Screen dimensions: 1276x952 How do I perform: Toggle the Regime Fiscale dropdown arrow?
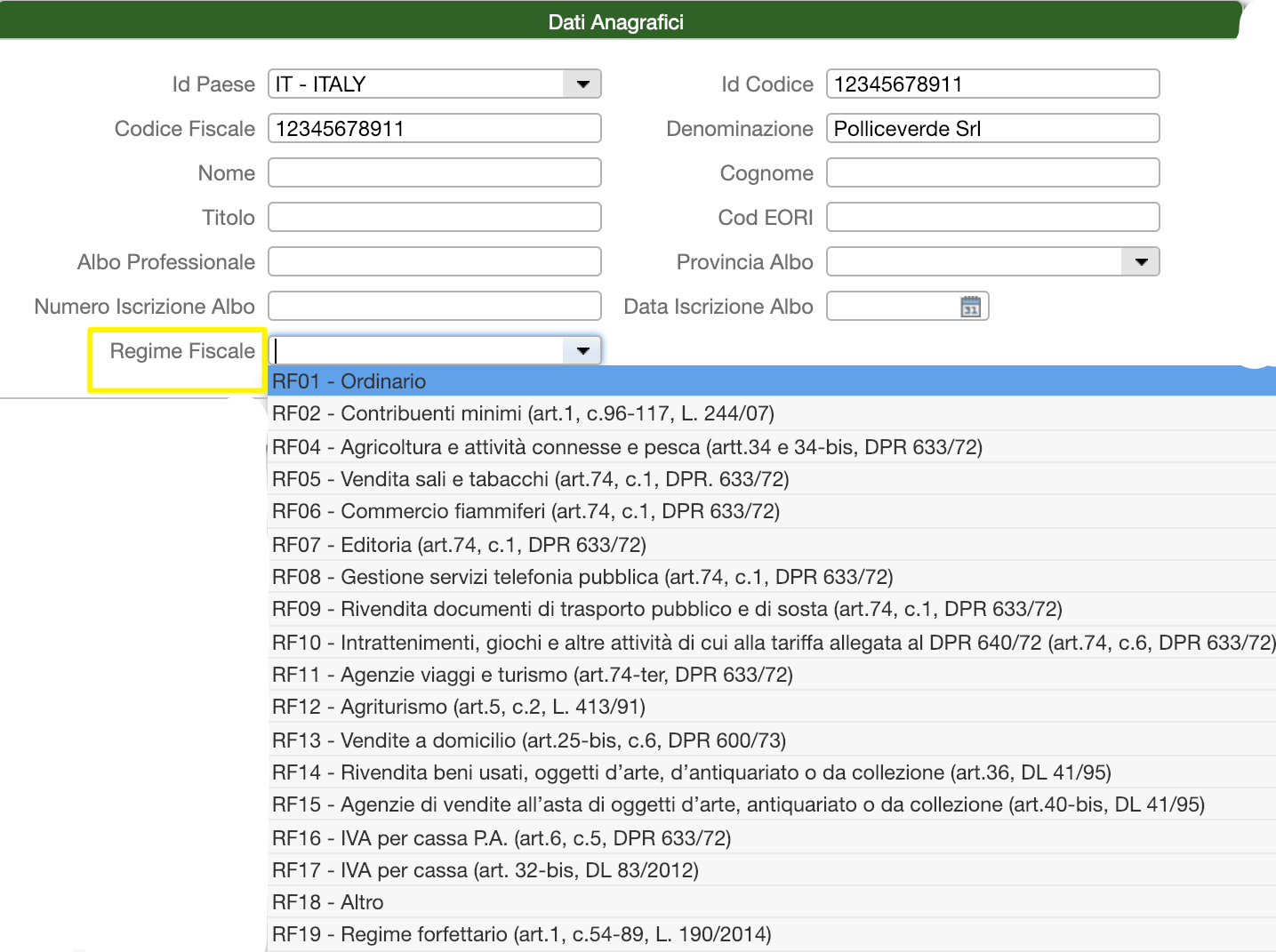582,351
